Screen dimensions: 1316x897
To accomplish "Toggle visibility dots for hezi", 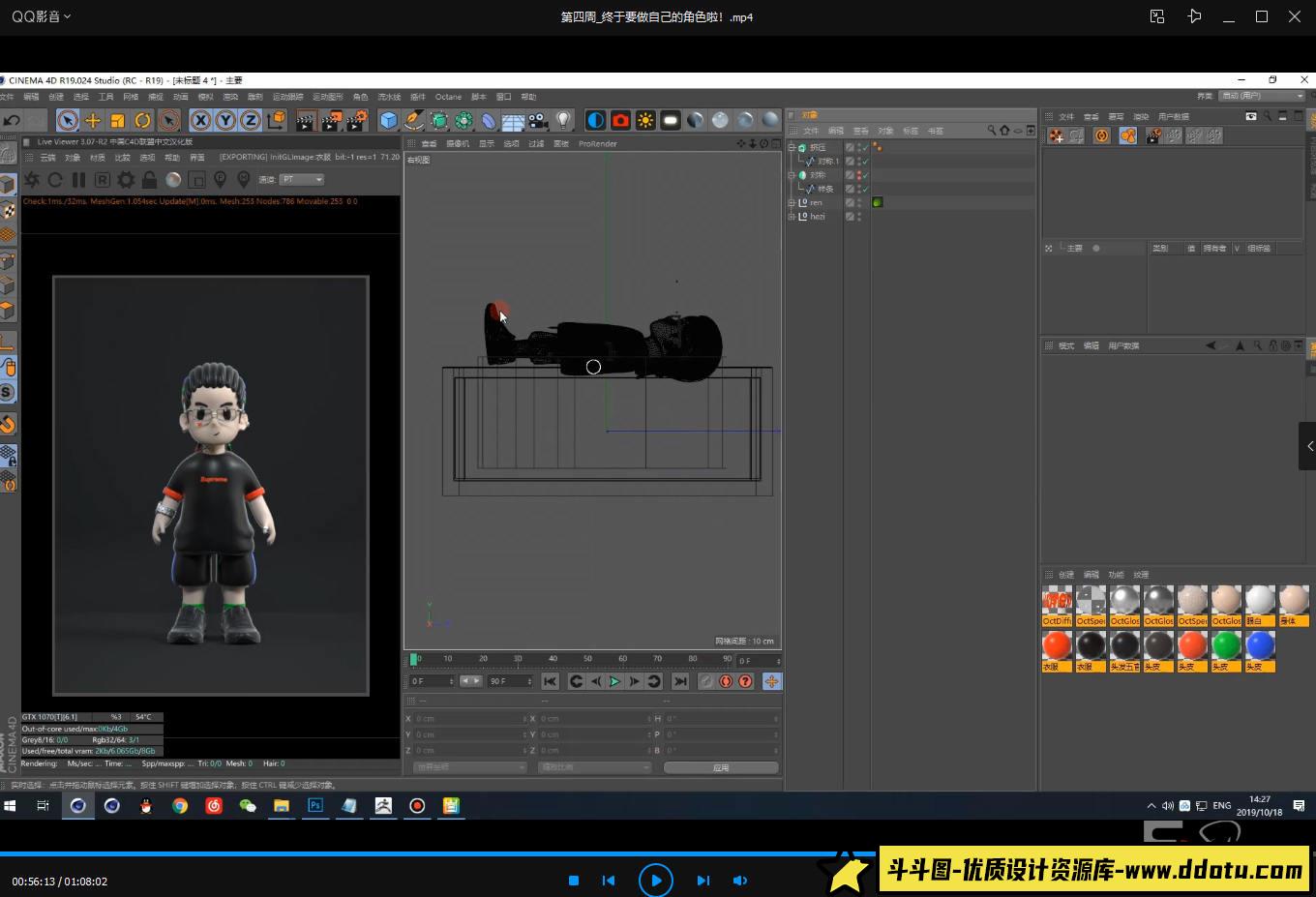I will click(x=859, y=216).
